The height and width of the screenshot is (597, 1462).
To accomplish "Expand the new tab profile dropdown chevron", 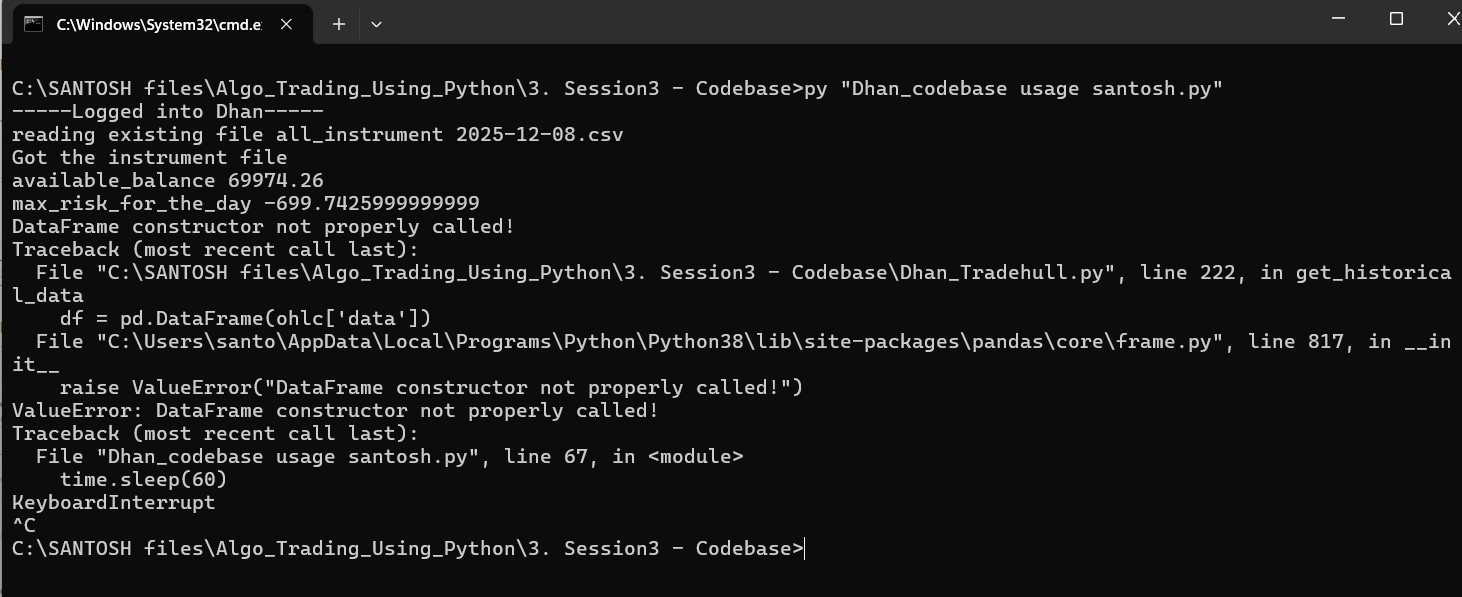I will [x=376, y=24].
